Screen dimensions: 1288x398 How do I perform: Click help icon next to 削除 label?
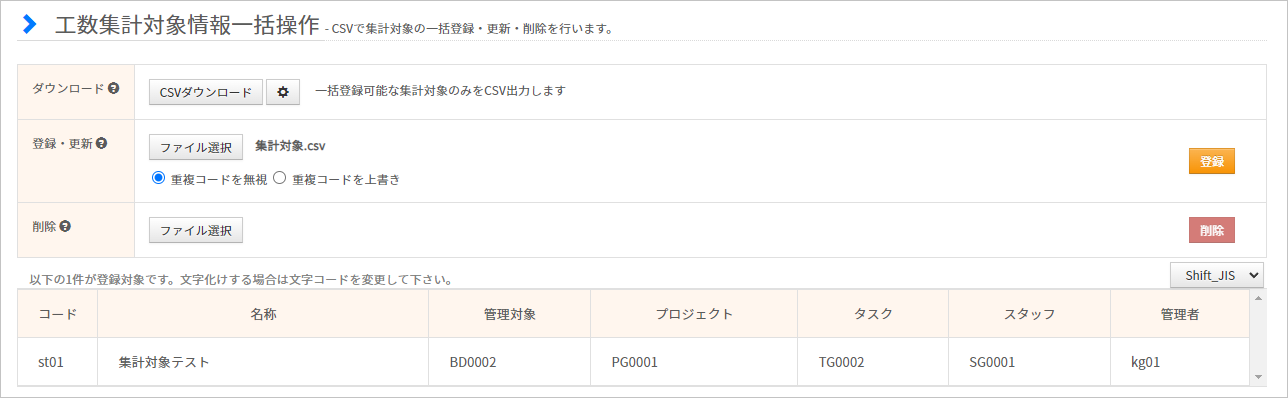point(65,226)
